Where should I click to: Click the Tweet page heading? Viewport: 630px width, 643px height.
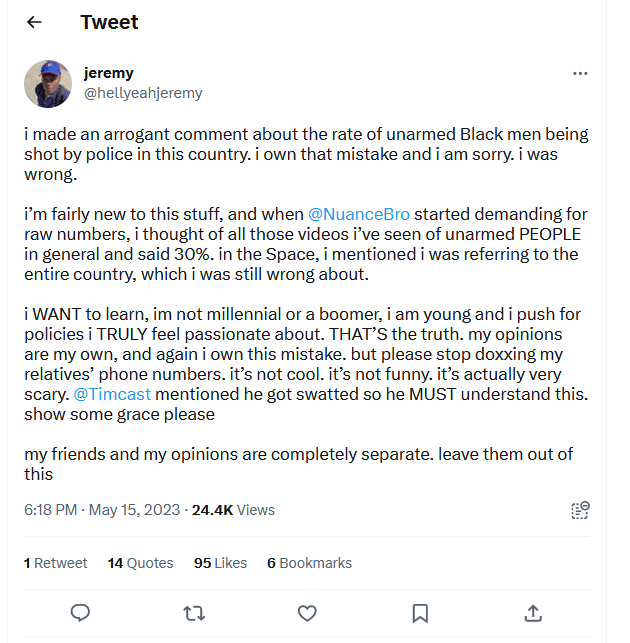coord(110,22)
